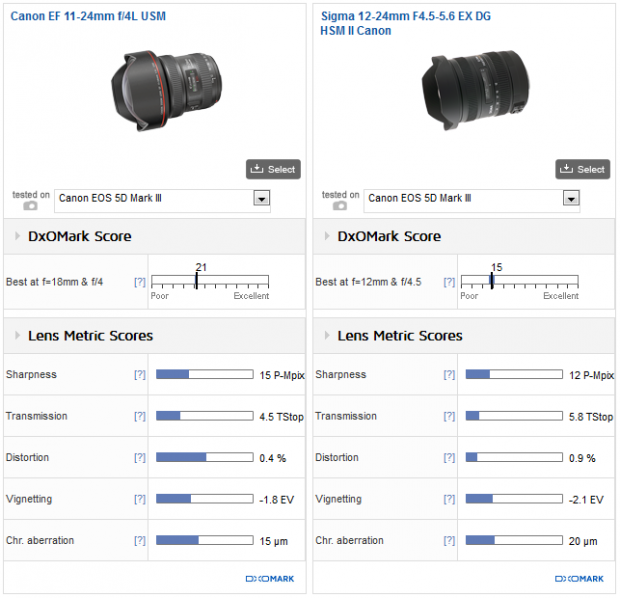Click the DxOMark logo under the Canon panel

270,579
